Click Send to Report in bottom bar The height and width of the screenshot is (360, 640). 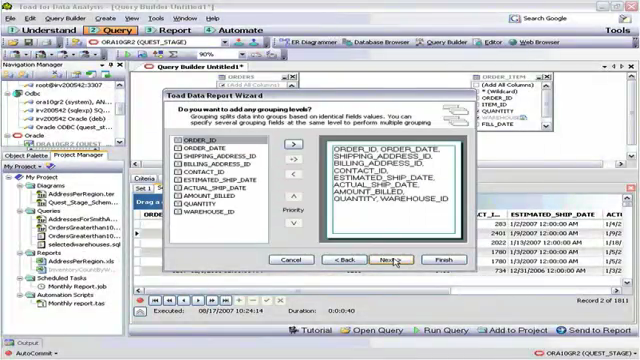593,330
